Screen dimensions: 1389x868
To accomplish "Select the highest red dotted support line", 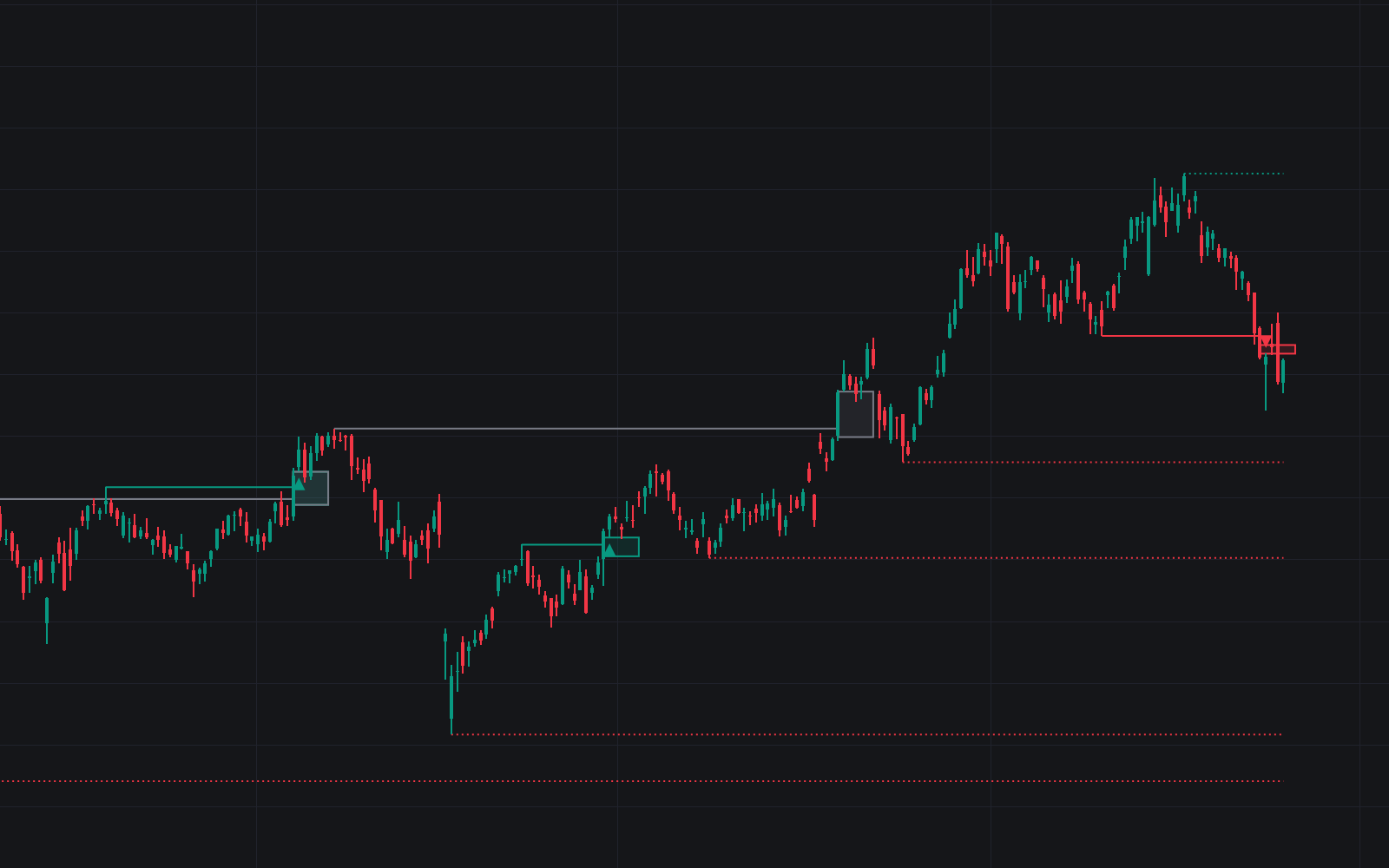I will [1093, 462].
